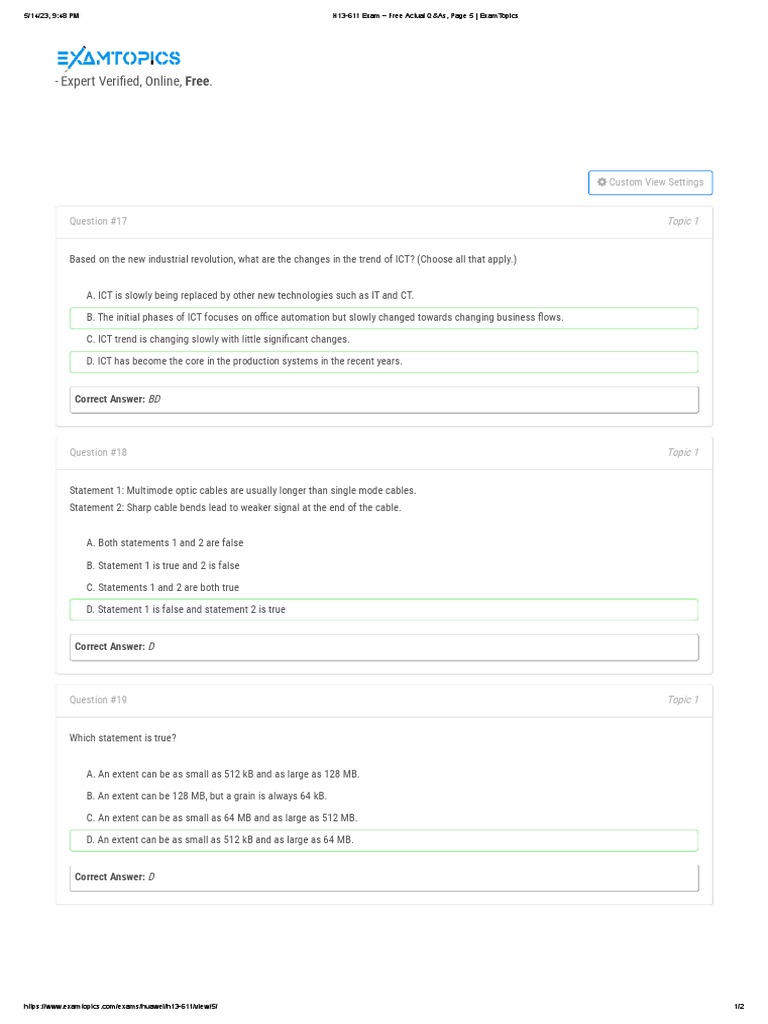Viewport: 768px width, 1024px height.
Task: Choose 'Both statements 1 and 2 are false'
Action: [165, 543]
